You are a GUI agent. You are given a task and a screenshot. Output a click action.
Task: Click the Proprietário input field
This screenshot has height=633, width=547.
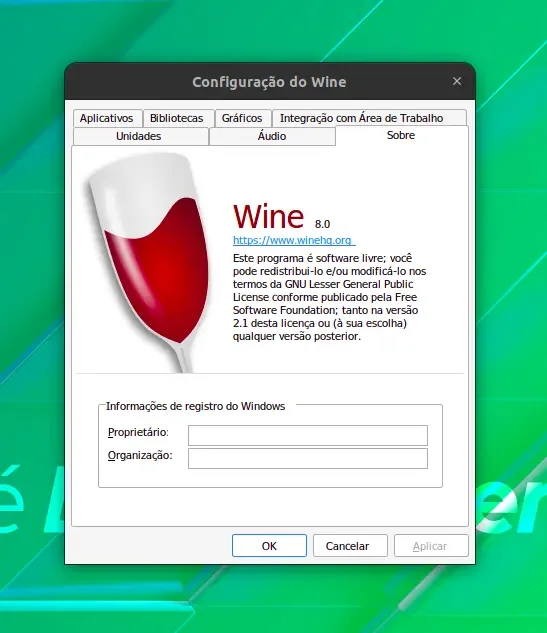pyautogui.click(x=308, y=435)
